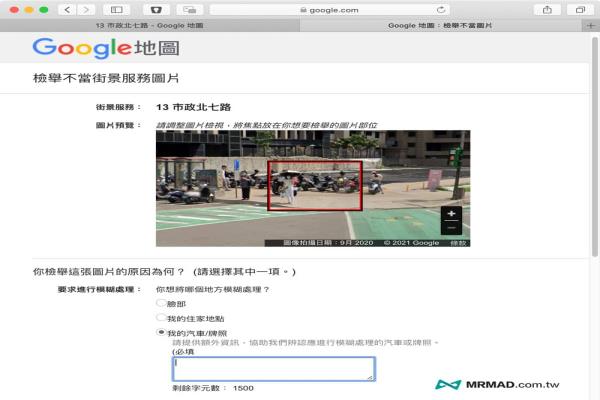Show all tabs overview icon
This screenshot has height=400, width=600.
click(x=580, y=10)
